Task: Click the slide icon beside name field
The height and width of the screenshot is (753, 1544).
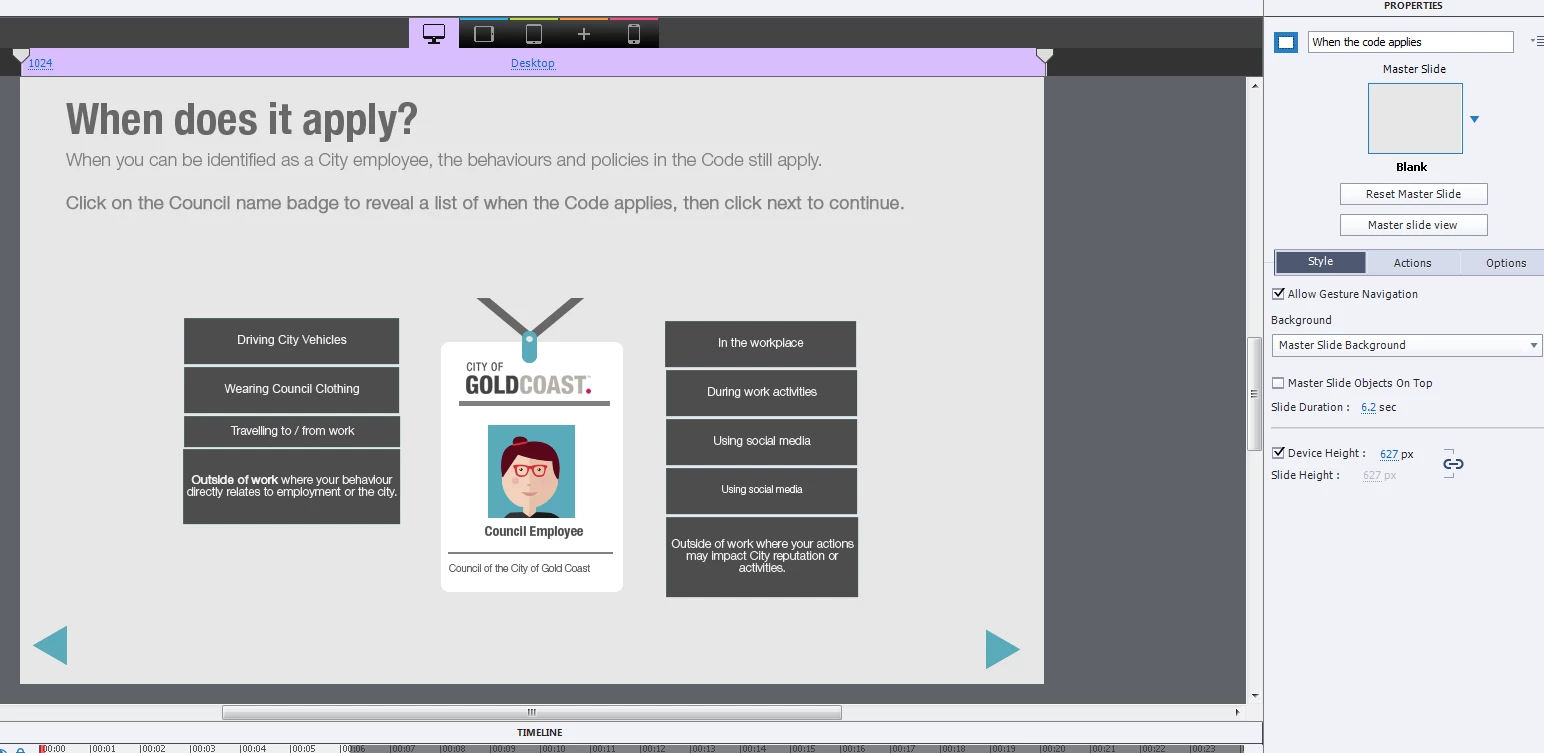Action: click(x=1287, y=42)
